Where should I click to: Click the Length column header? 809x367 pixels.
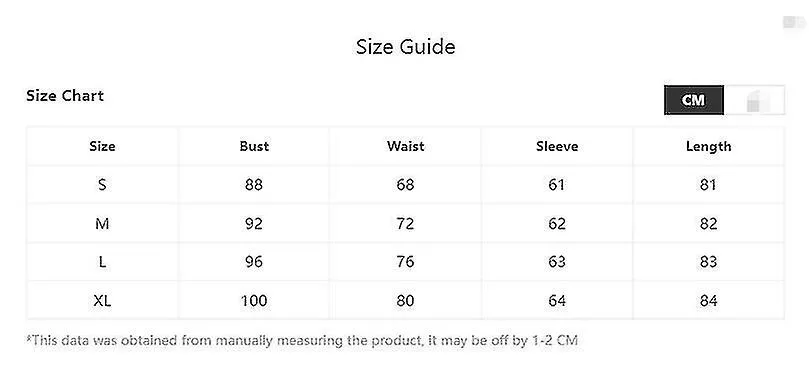click(708, 147)
